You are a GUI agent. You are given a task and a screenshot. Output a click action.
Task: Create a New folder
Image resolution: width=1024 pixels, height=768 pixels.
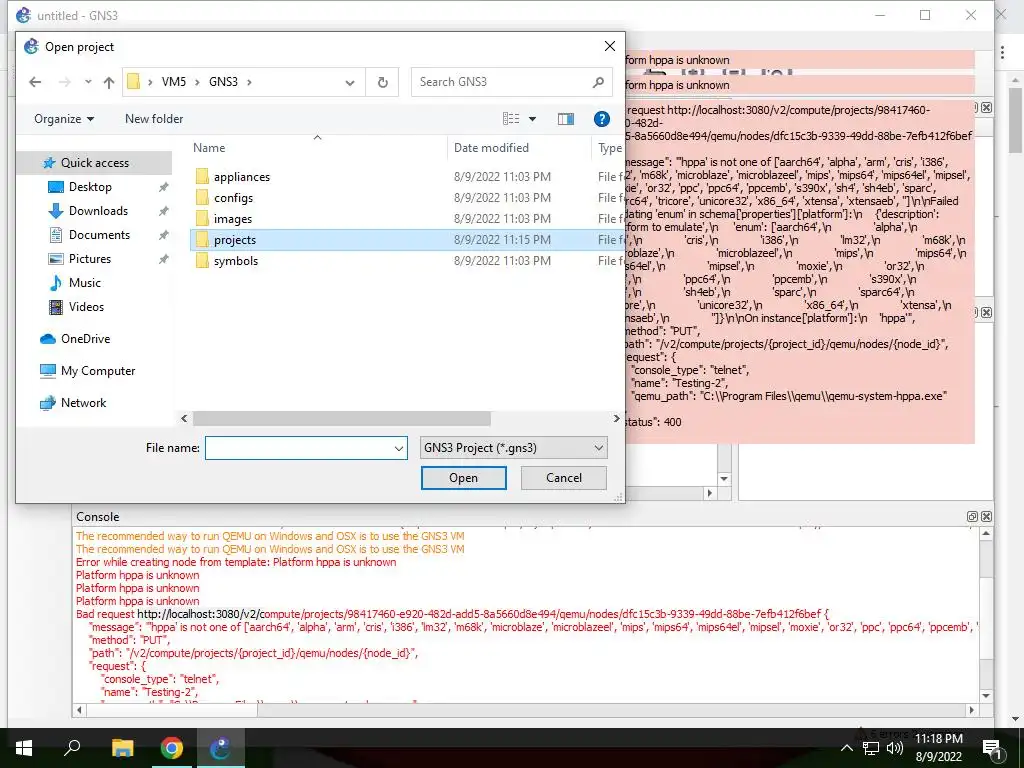154,119
